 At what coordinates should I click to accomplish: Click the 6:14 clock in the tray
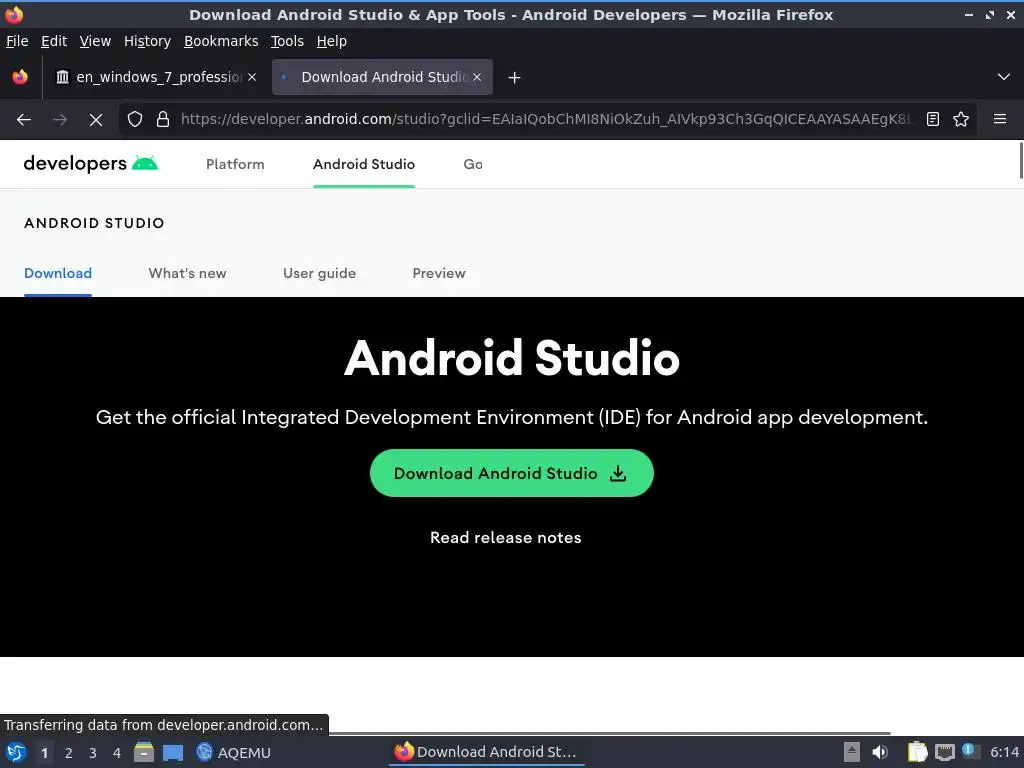pos(1004,752)
